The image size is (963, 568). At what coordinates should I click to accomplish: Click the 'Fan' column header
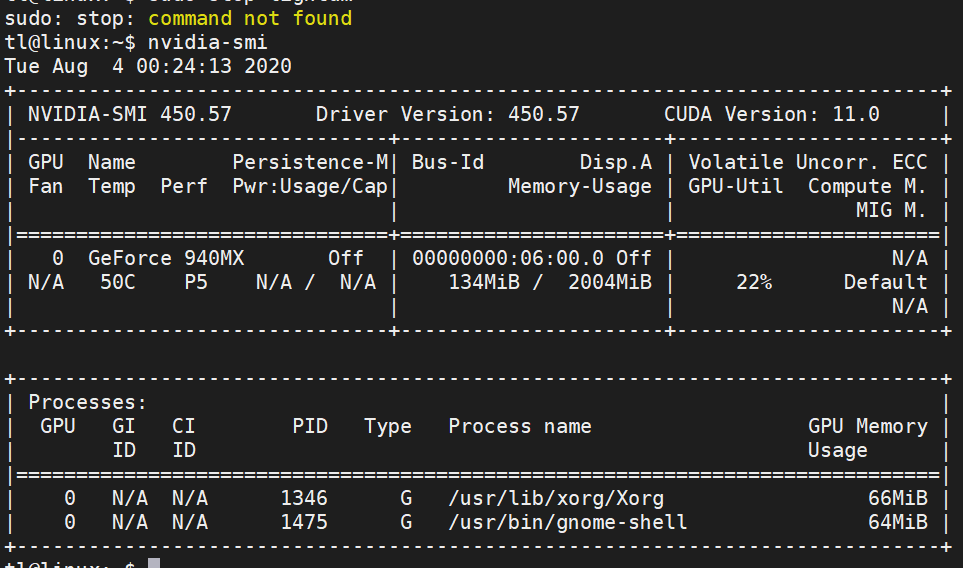46,186
